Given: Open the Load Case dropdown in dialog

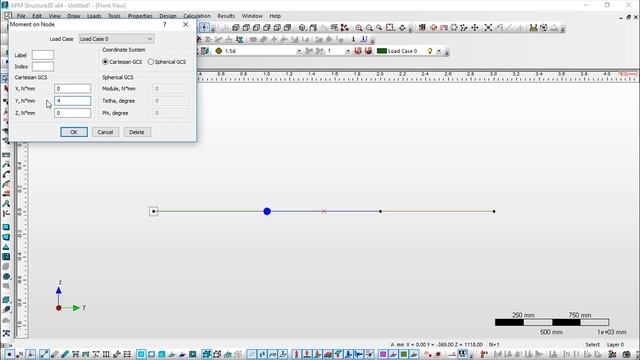Looking at the screenshot, I should tap(116, 39).
